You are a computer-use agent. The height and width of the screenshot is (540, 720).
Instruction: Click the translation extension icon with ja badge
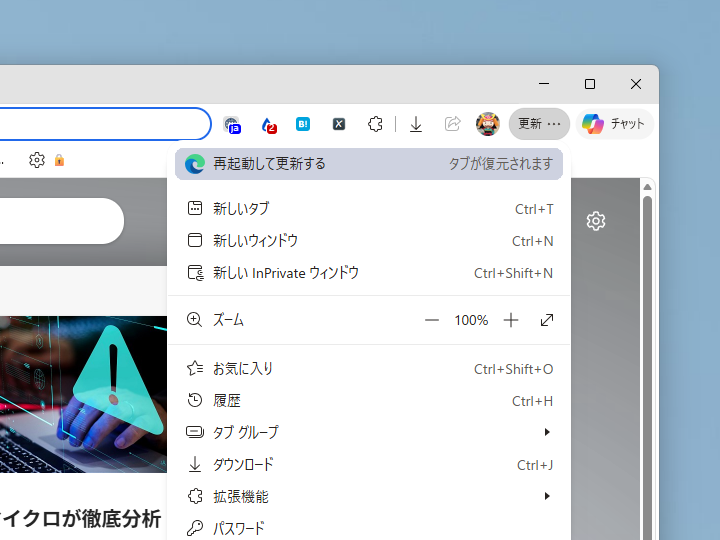coord(232,124)
